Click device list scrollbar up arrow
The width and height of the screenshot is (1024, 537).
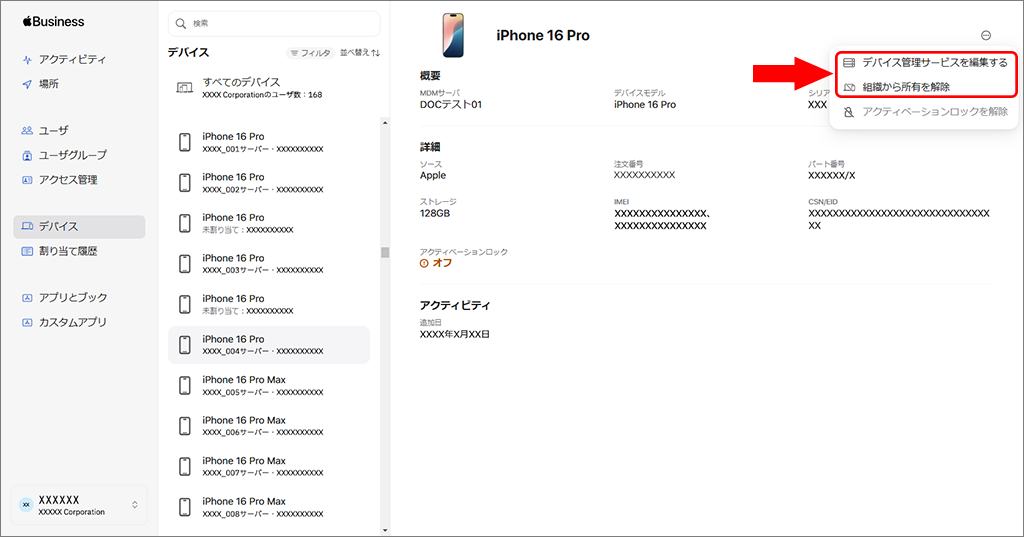click(x=385, y=123)
